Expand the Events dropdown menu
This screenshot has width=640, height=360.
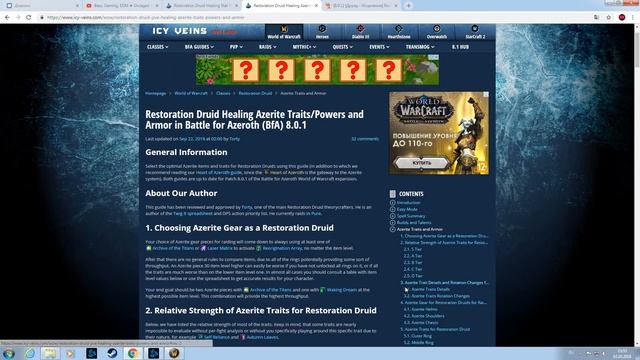click(x=379, y=47)
